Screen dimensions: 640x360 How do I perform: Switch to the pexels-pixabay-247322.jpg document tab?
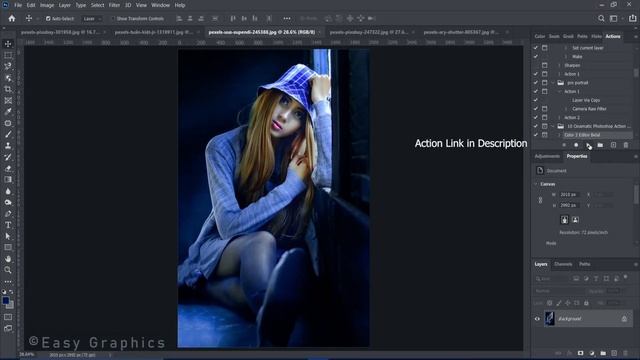[369, 32]
